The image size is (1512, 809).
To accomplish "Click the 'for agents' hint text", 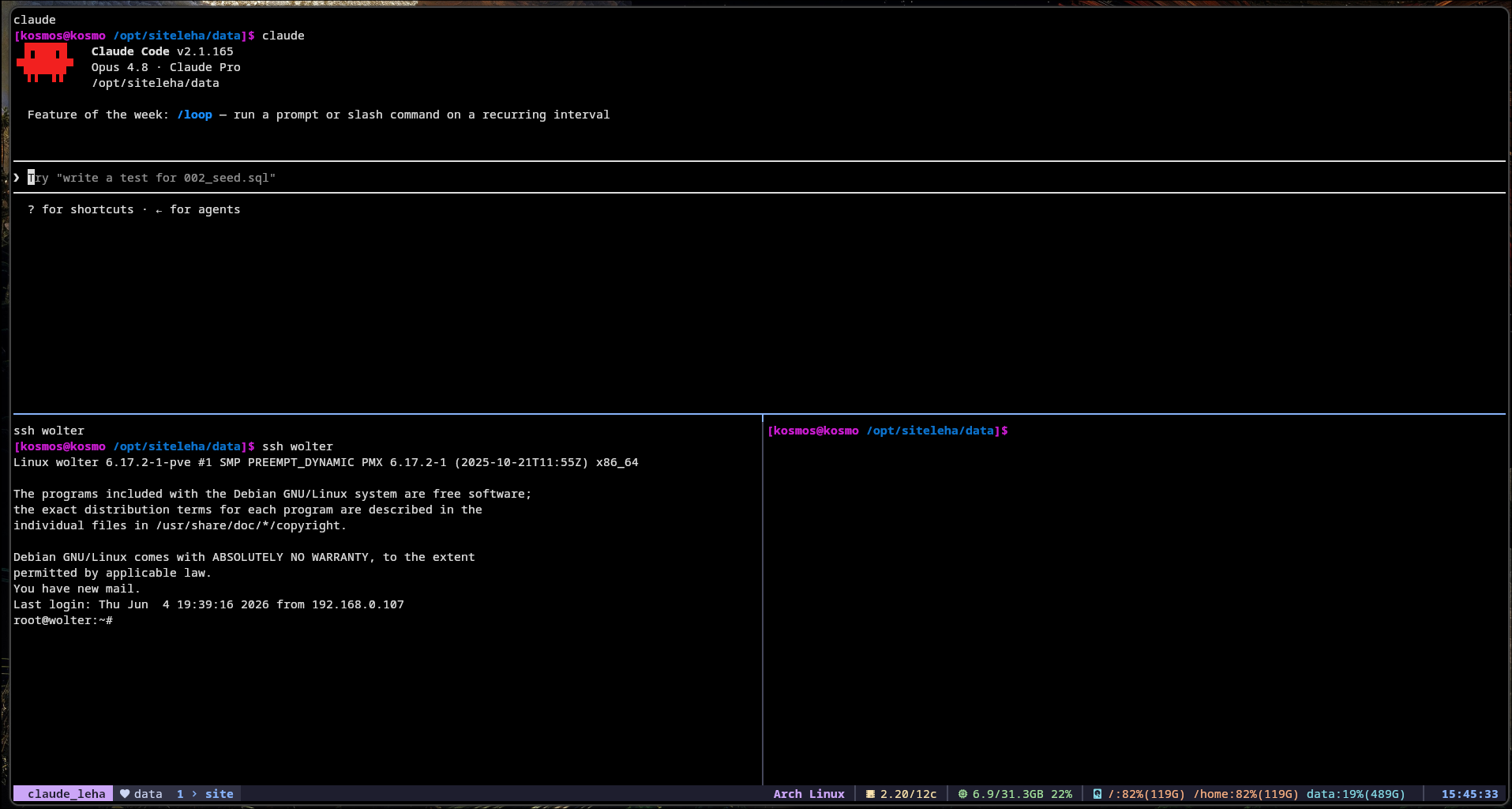I will click(204, 209).
